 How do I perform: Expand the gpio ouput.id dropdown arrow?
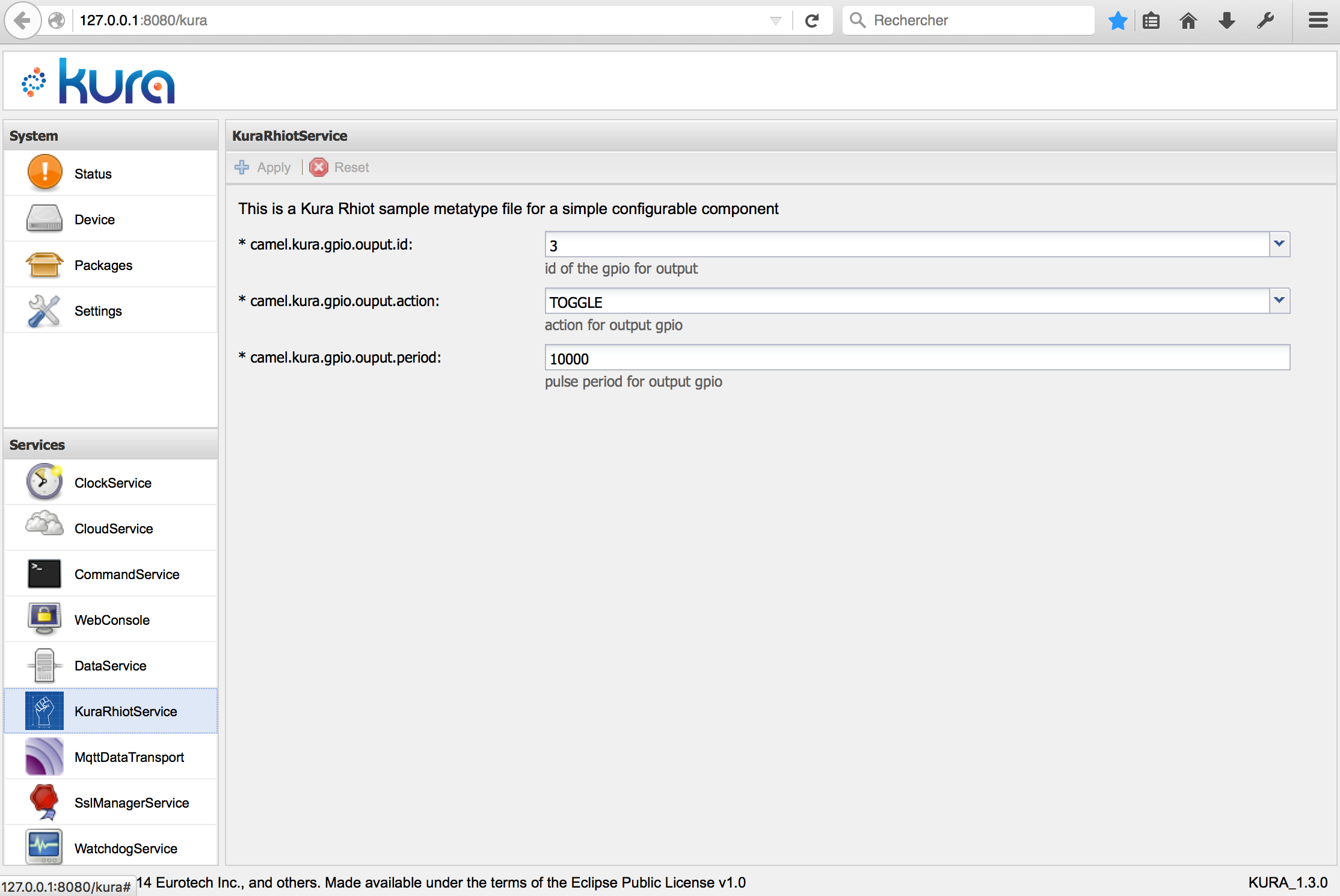point(1279,244)
